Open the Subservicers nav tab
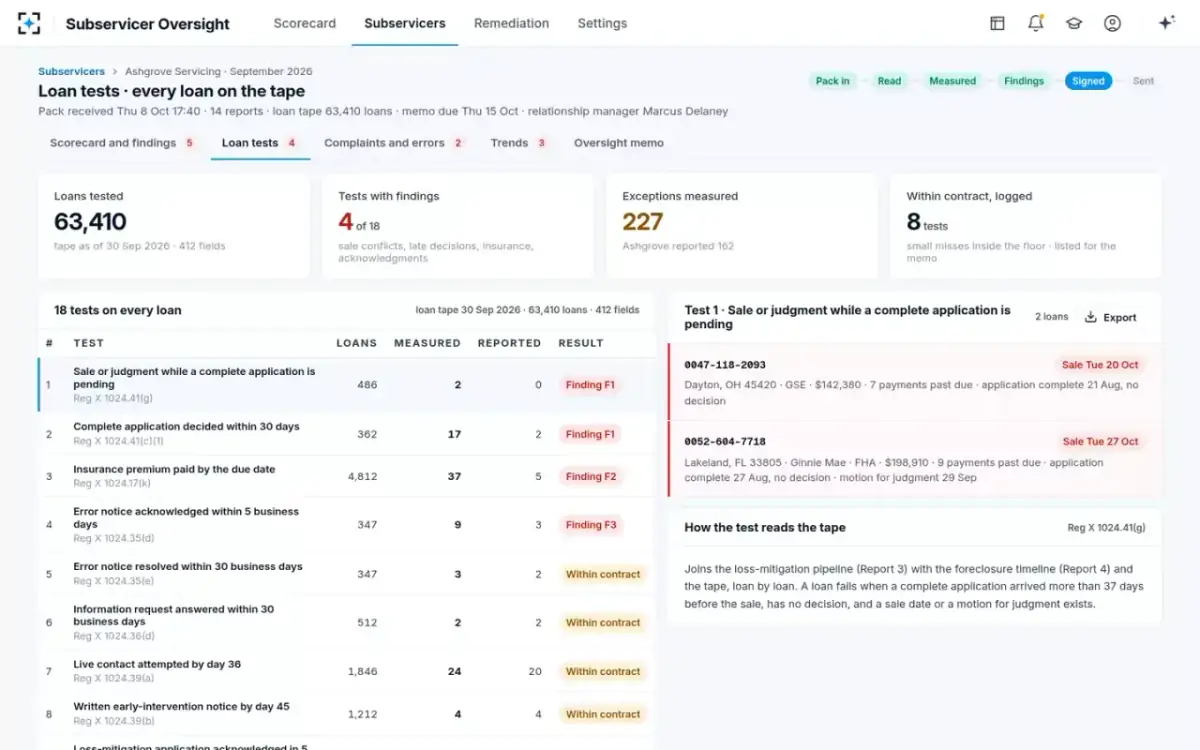 (405, 23)
